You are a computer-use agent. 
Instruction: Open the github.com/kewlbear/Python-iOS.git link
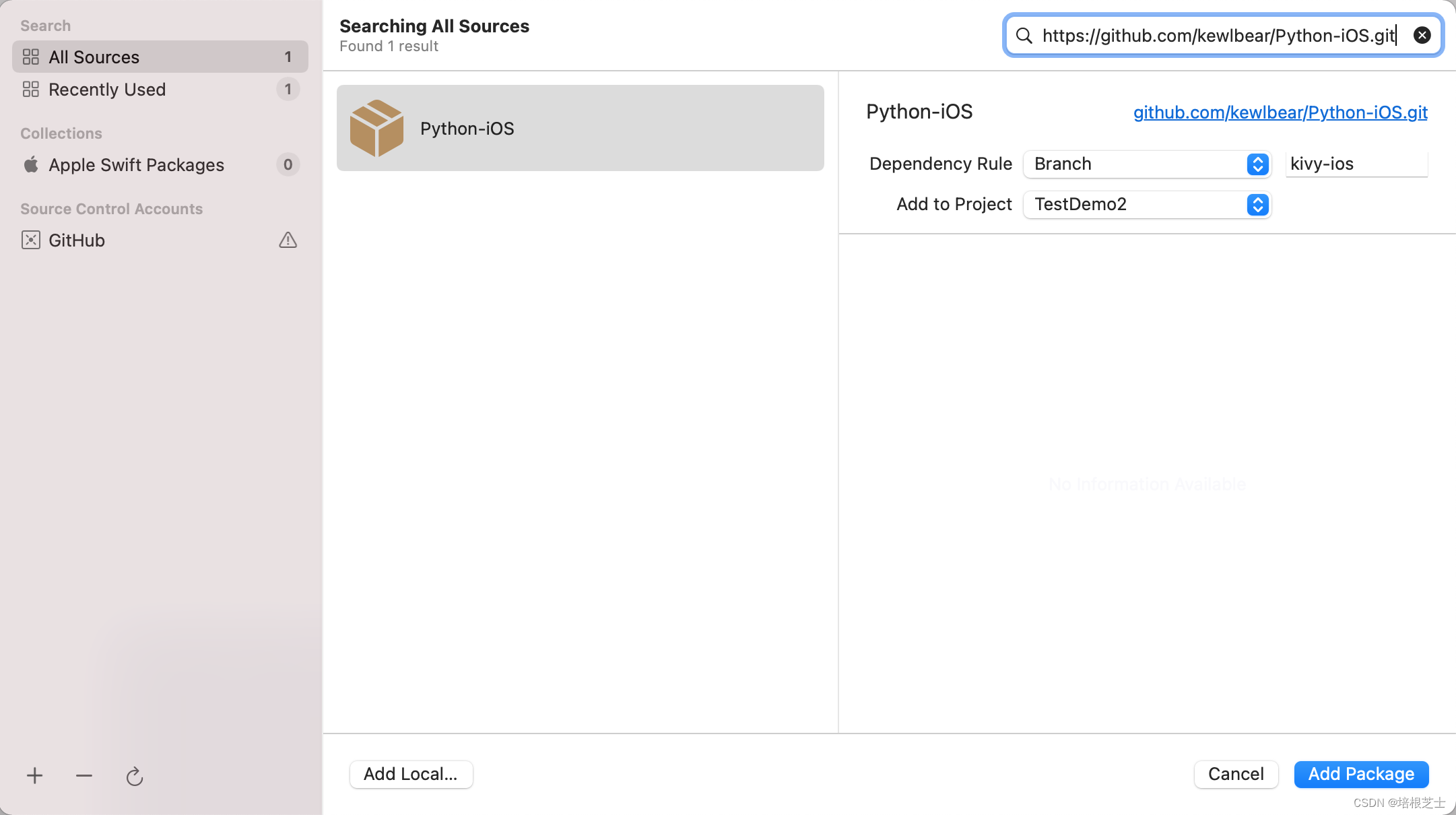point(1280,112)
